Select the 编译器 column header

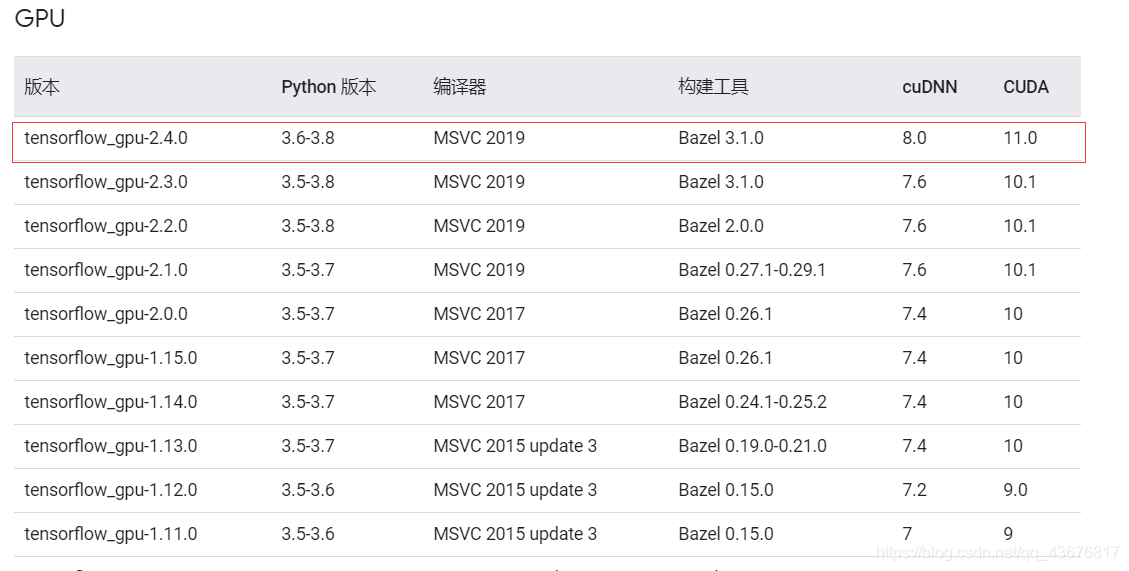pyautogui.click(x=459, y=87)
